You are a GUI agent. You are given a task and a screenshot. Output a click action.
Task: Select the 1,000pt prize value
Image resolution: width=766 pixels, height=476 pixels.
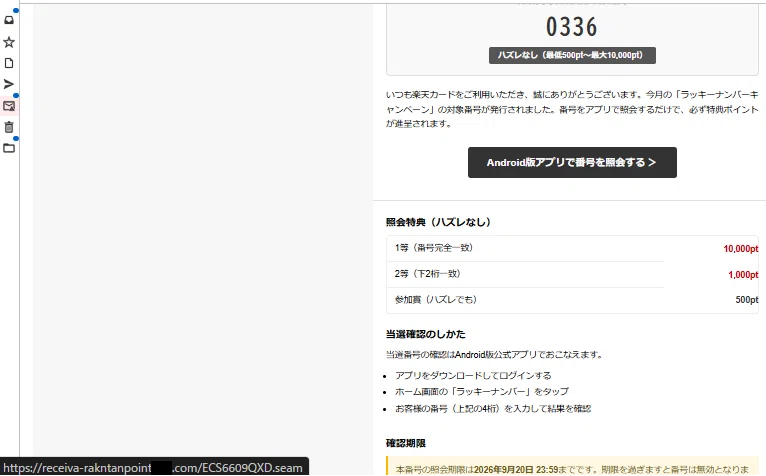point(743,275)
